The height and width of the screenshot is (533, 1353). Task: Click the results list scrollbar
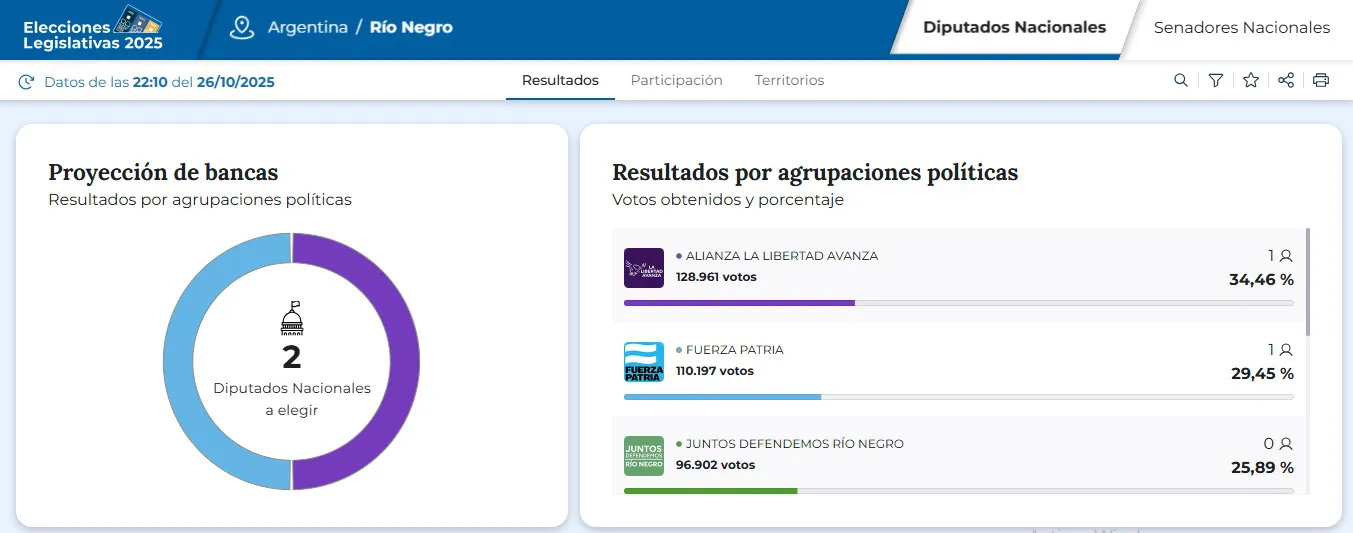[x=1308, y=282]
